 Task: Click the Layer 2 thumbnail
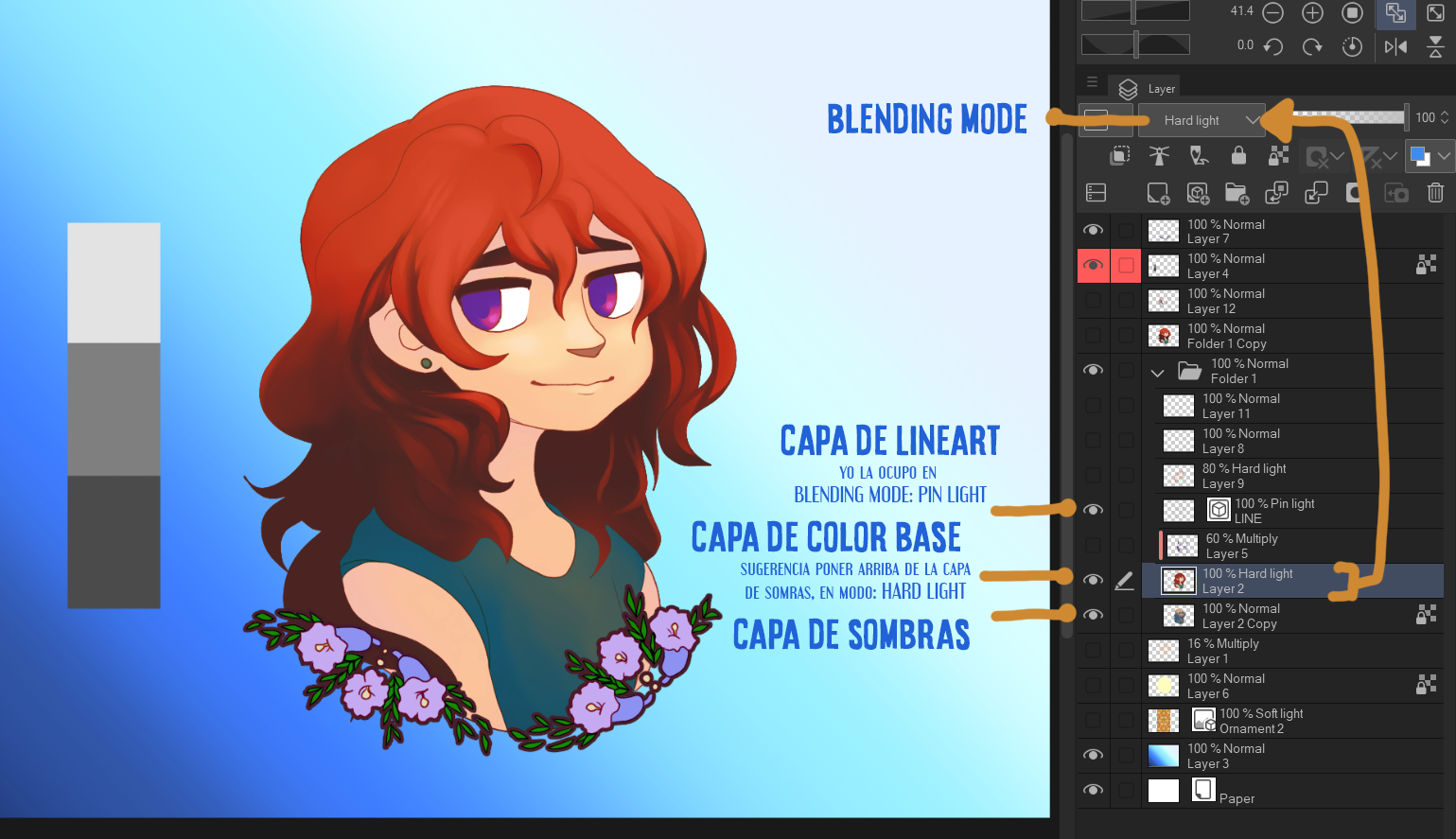coord(1179,581)
